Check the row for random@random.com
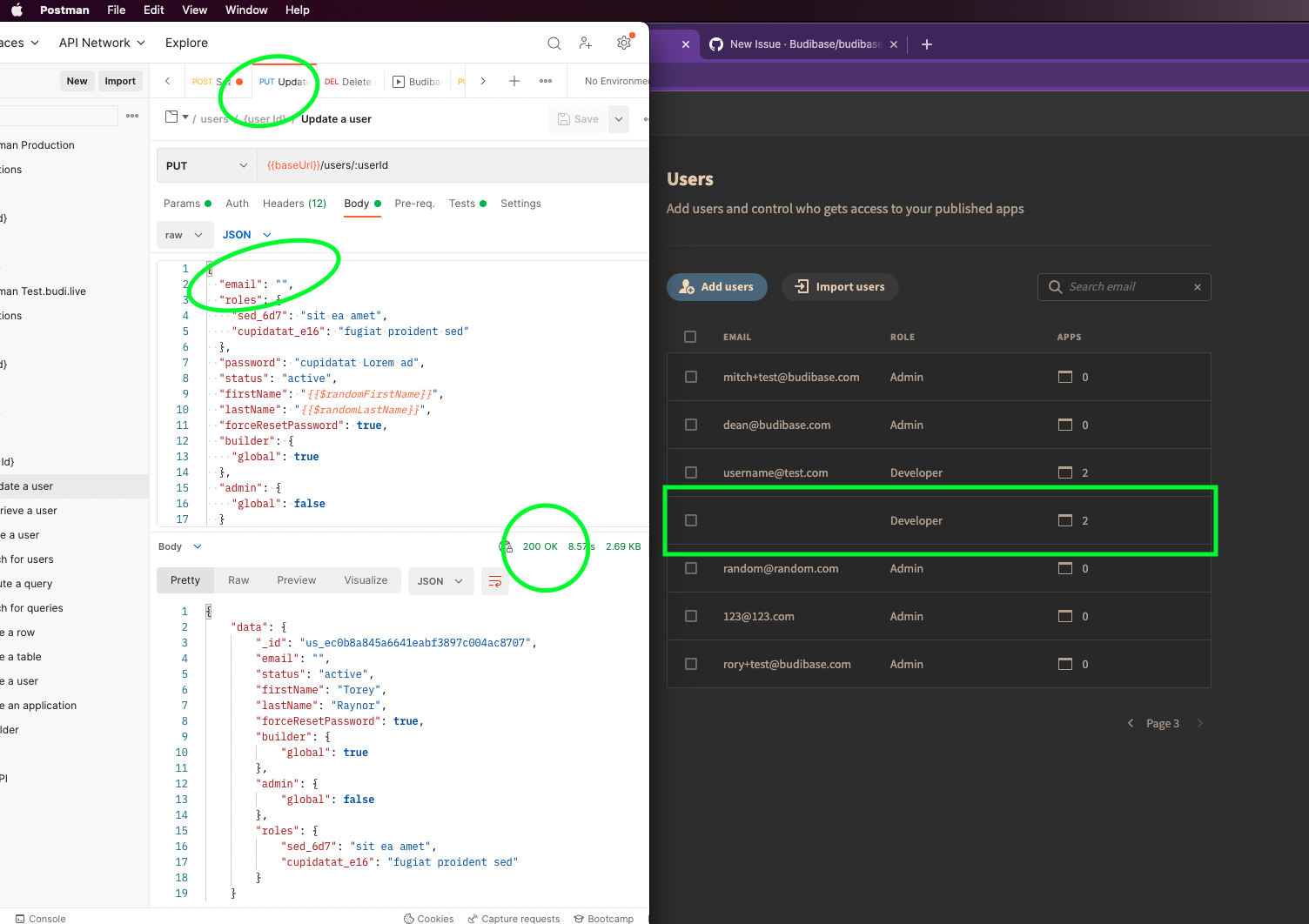The image size is (1309, 924). 690,568
